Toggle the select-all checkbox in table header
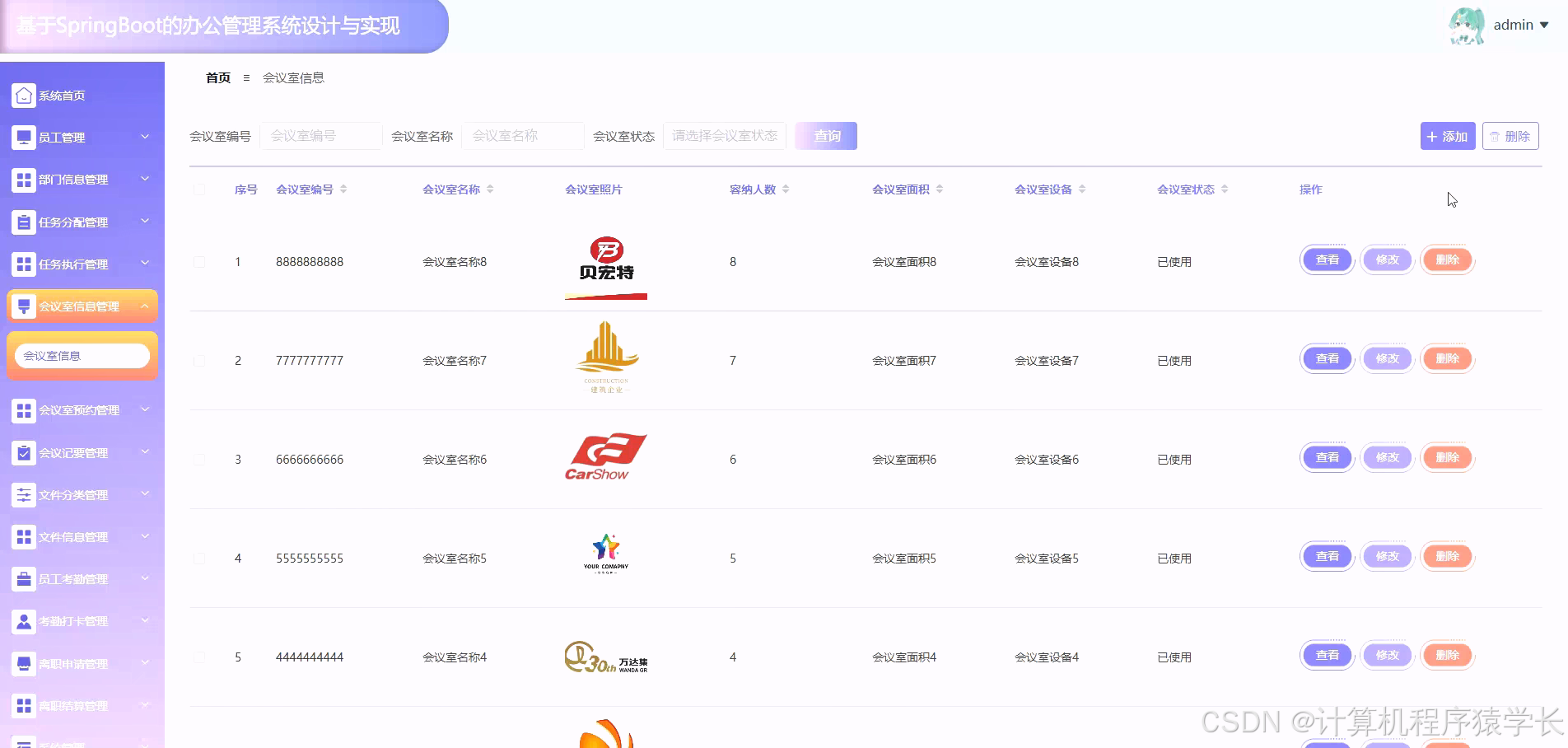The image size is (1568, 748). [x=199, y=189]
